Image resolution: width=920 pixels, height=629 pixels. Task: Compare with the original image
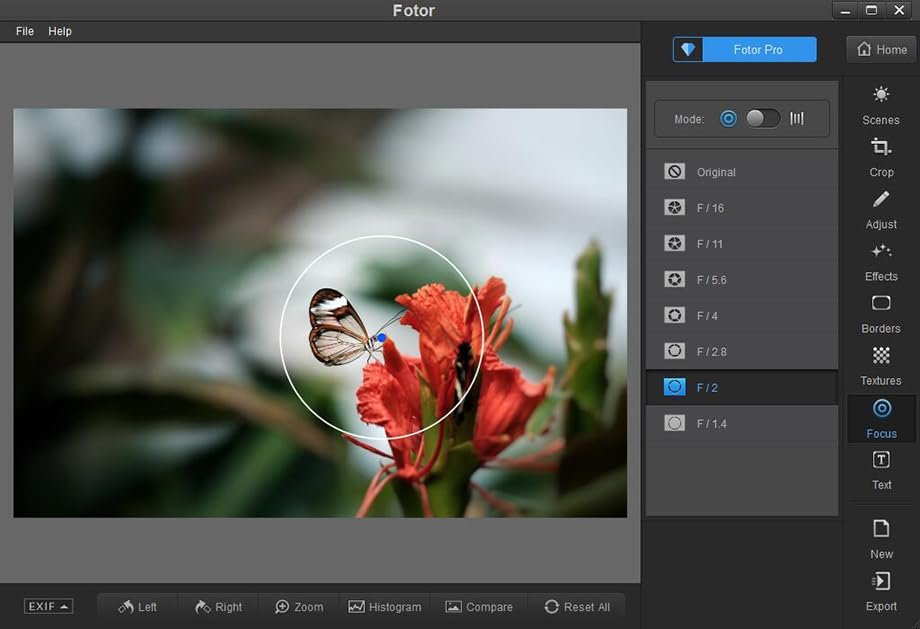pos(479,607)
